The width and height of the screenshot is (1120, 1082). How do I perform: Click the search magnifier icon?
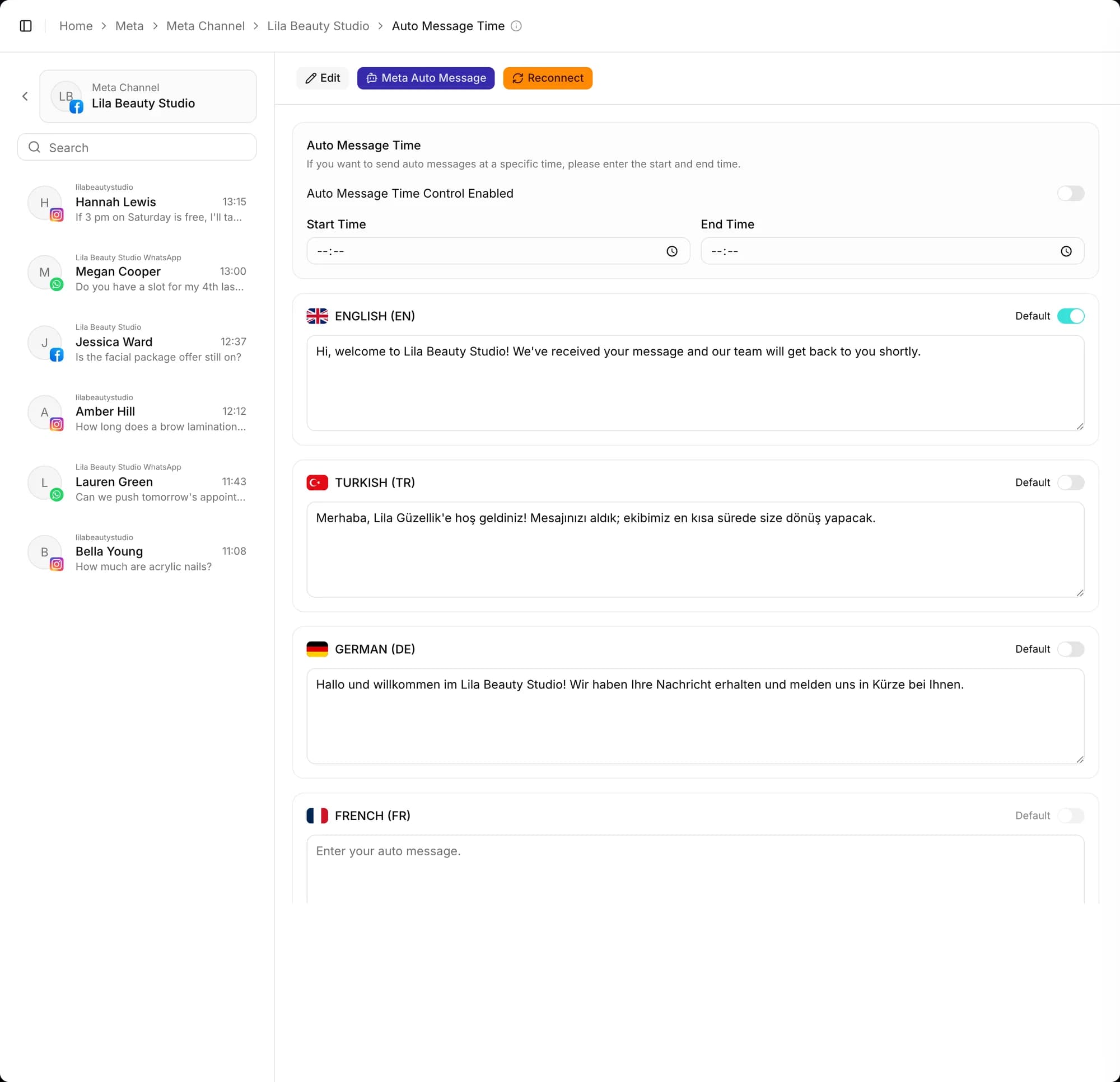(x=34, y=147)
